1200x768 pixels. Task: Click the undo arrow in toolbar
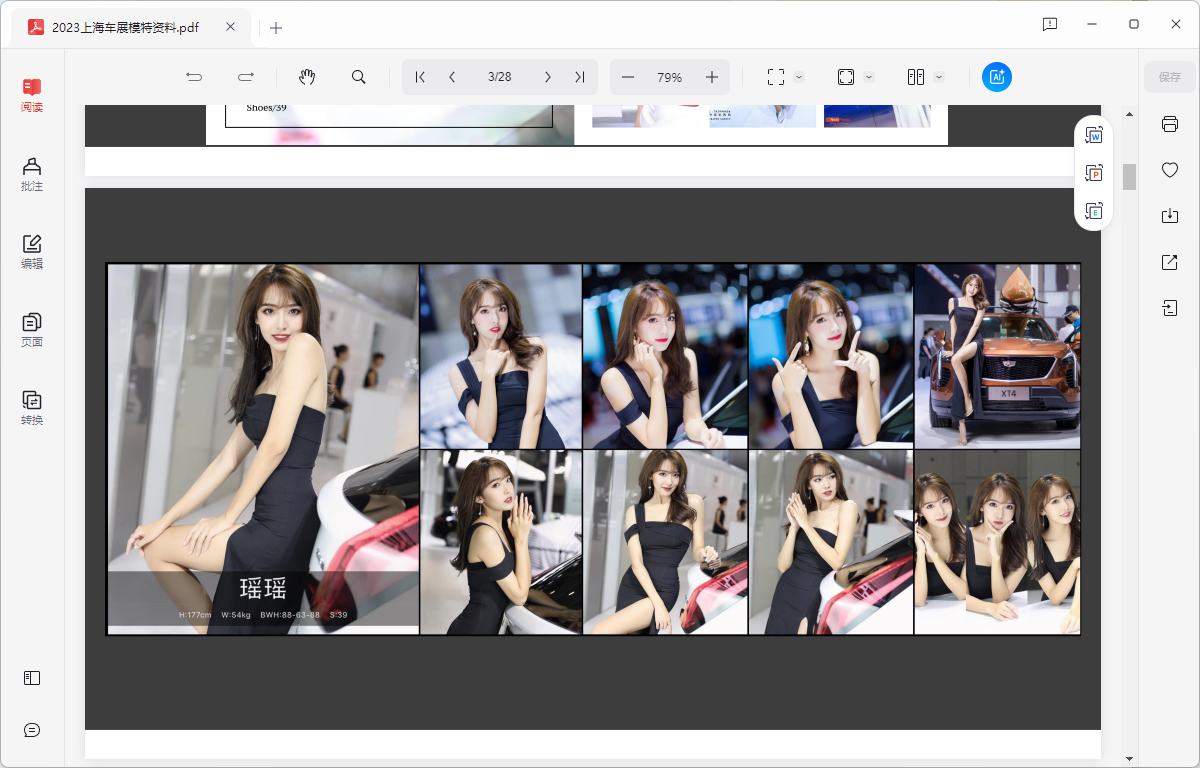pos(195,77)
